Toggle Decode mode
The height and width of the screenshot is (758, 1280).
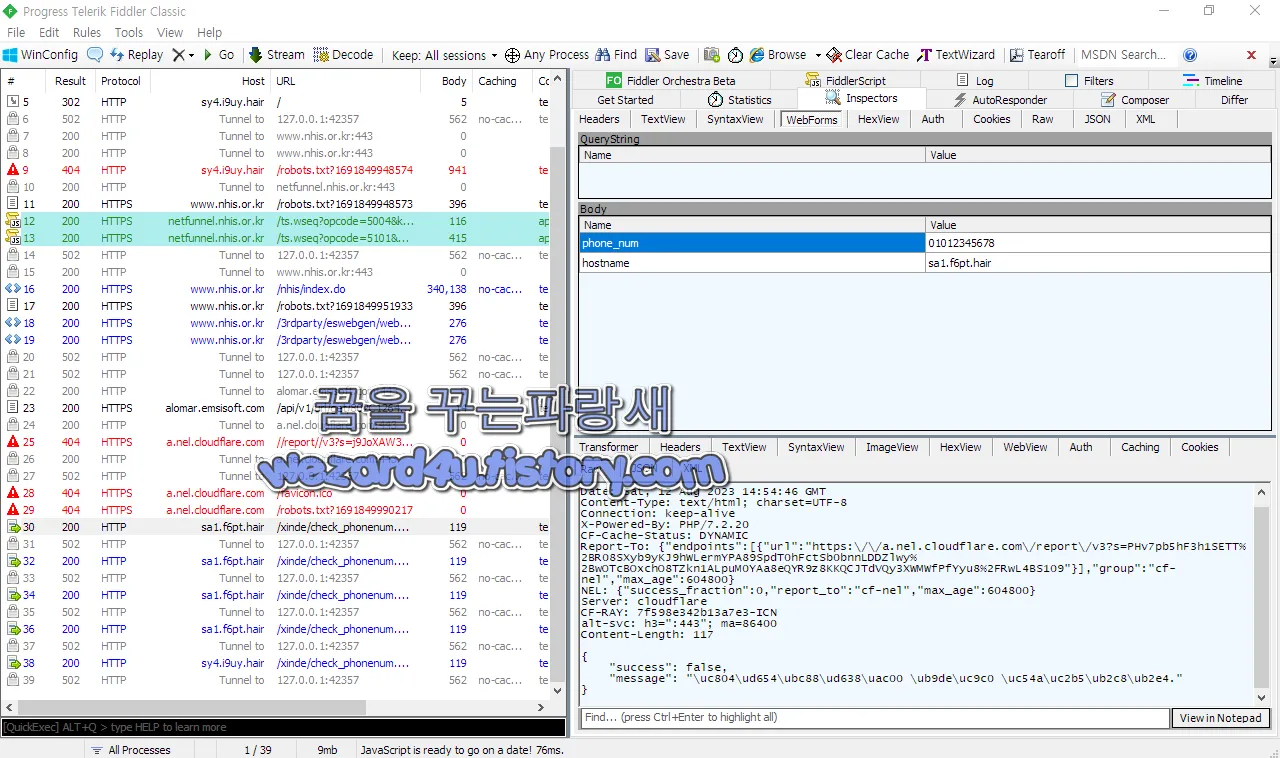[343, 55]
